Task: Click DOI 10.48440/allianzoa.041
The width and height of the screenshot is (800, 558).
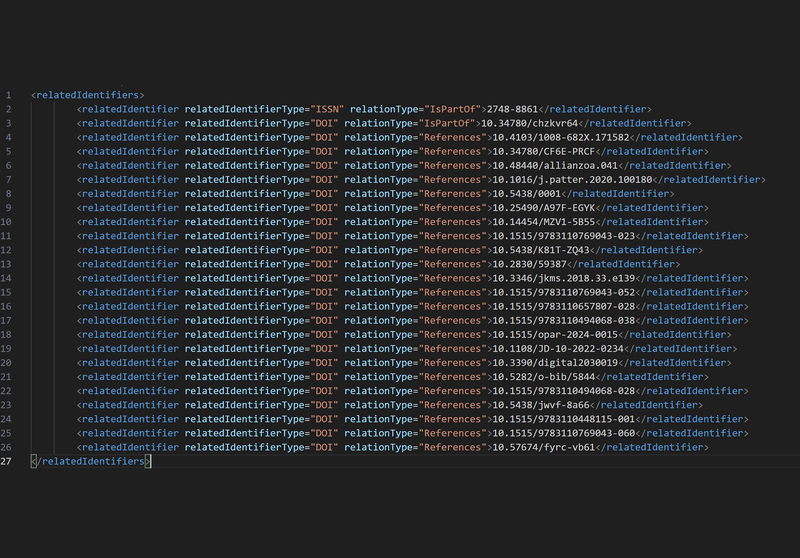Action: coord(555,166)
